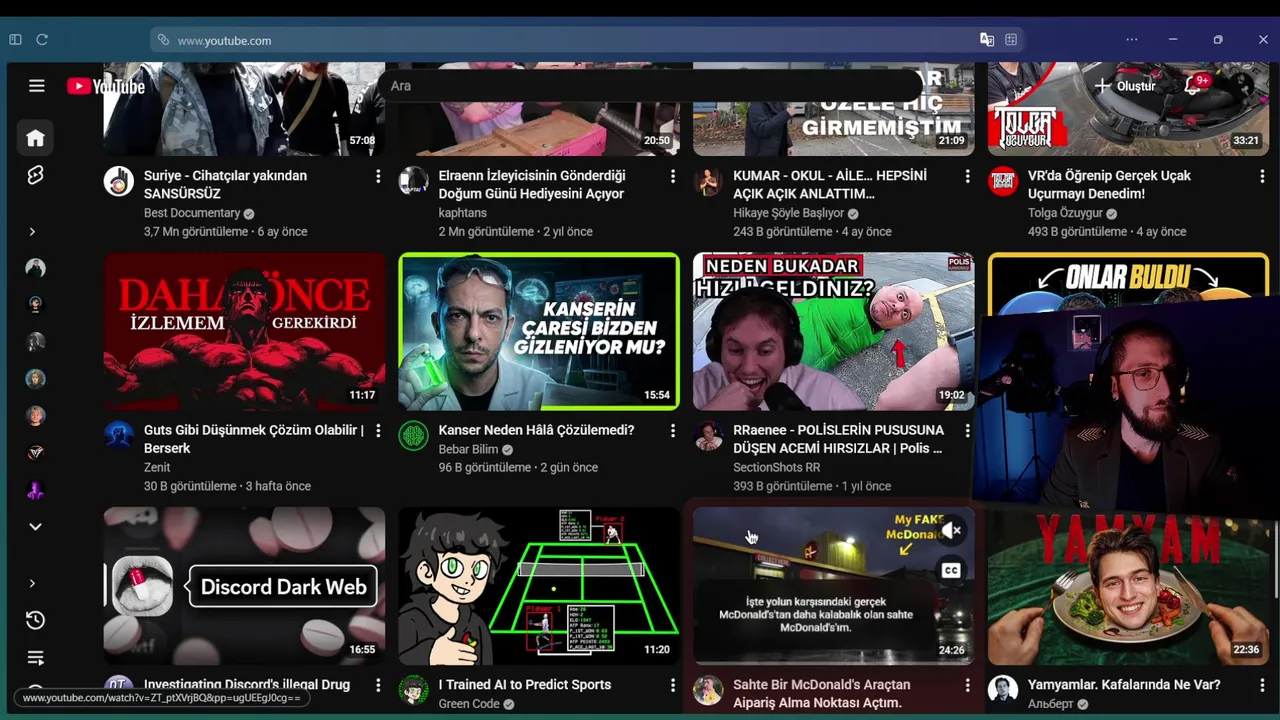This screenshot has height=720, width=1280.
Task: Click the YouTube search box 'Ara'
Action: coord(650,86)
